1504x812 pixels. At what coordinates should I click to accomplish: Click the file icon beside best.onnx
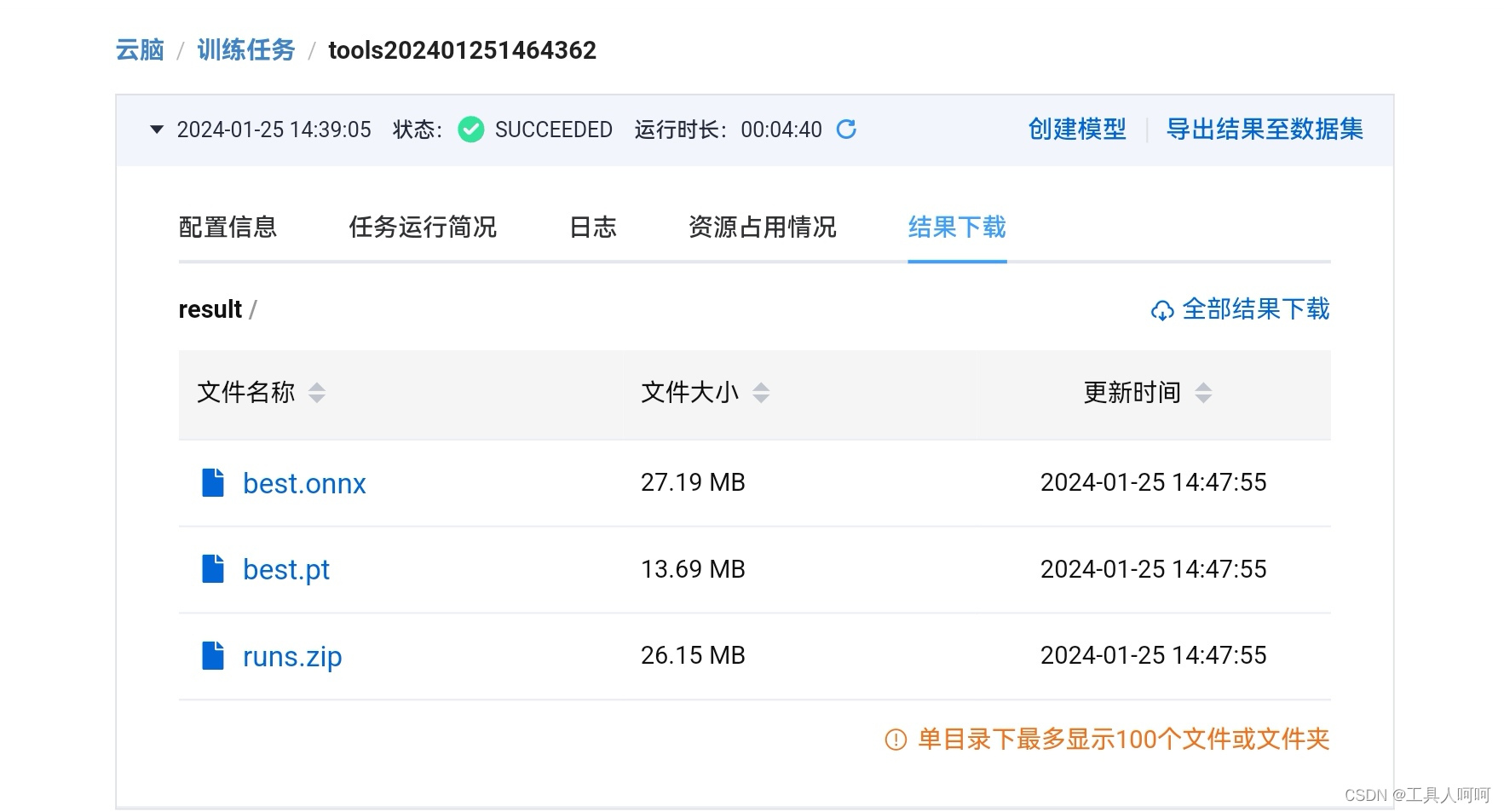click(213, 482)
